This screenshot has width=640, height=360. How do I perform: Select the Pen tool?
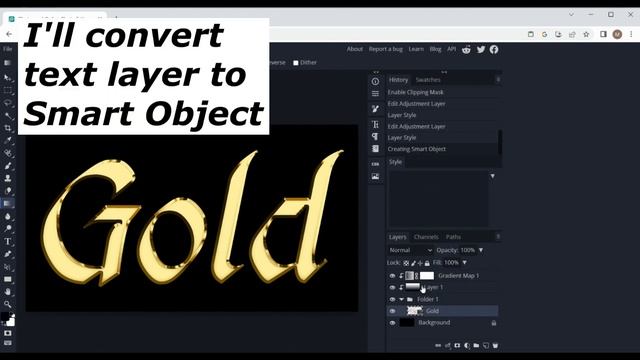[x=7, y=254]
